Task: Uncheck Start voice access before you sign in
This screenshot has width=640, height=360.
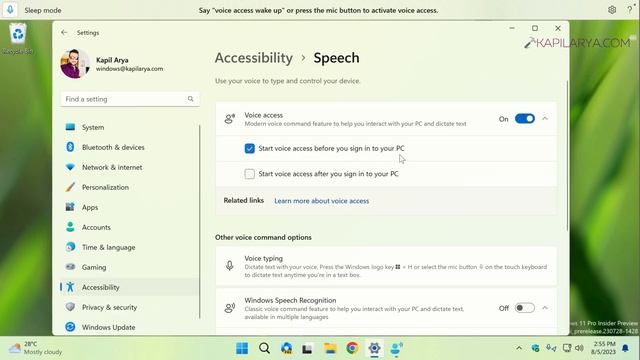Action: (249, 149)
